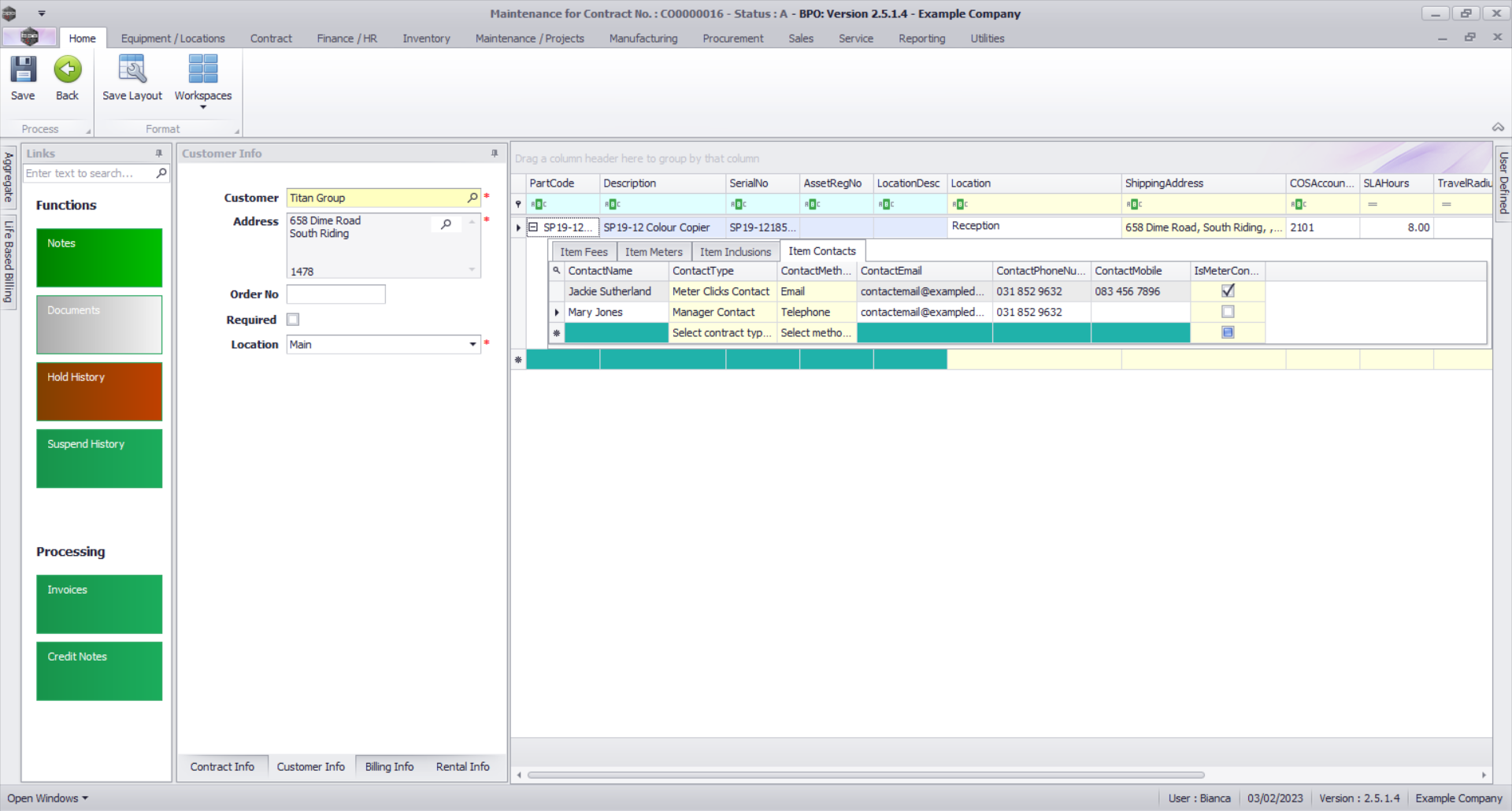Click the Invoices processing tile
The width and height of the screenshot is (1512, 811).
click(99, 604)
